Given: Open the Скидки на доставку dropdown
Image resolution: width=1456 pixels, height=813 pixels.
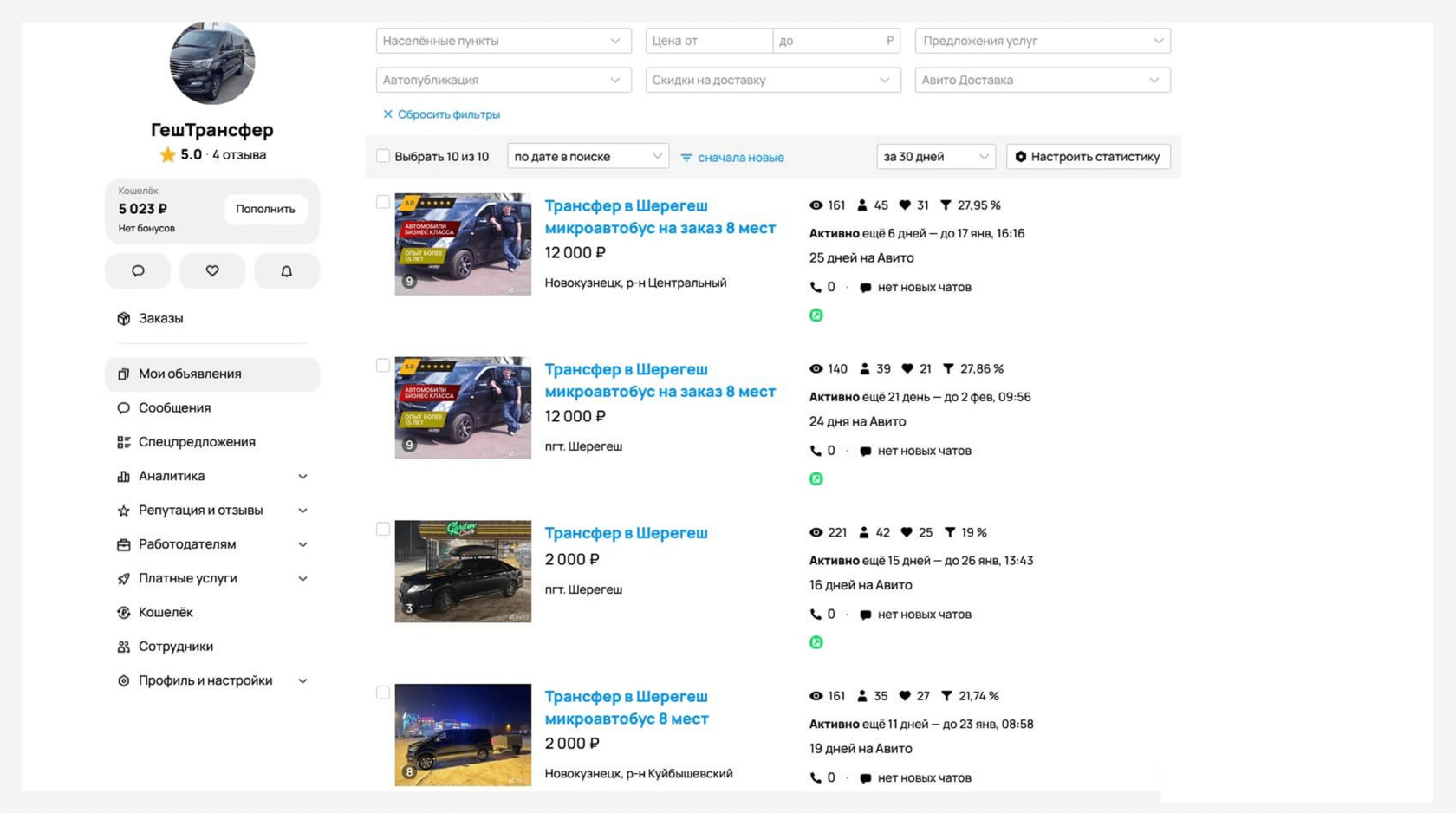Looking at the screenshot, I should 773,80.
